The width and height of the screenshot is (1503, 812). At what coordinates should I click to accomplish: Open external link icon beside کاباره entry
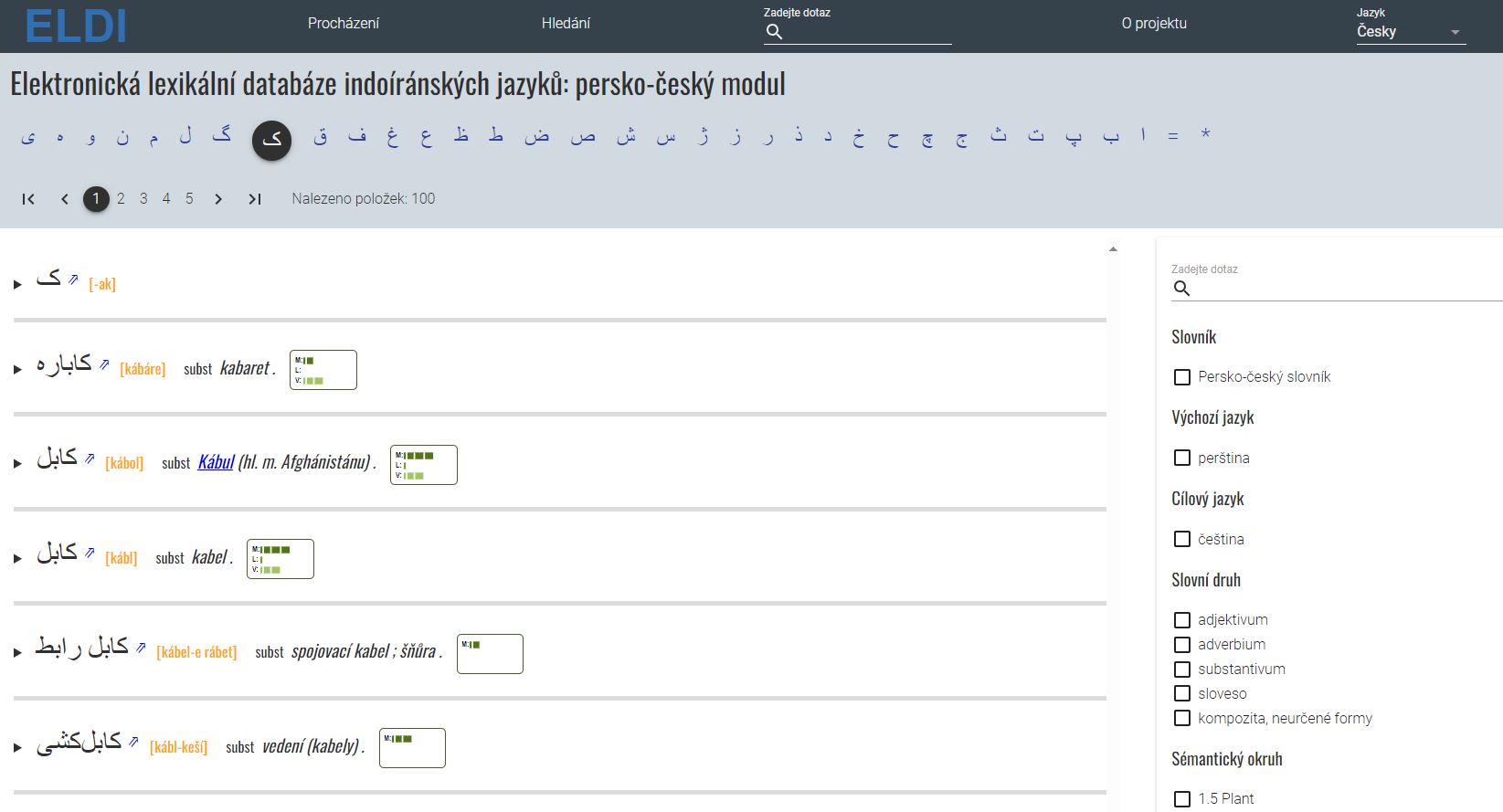click(104, 365)
